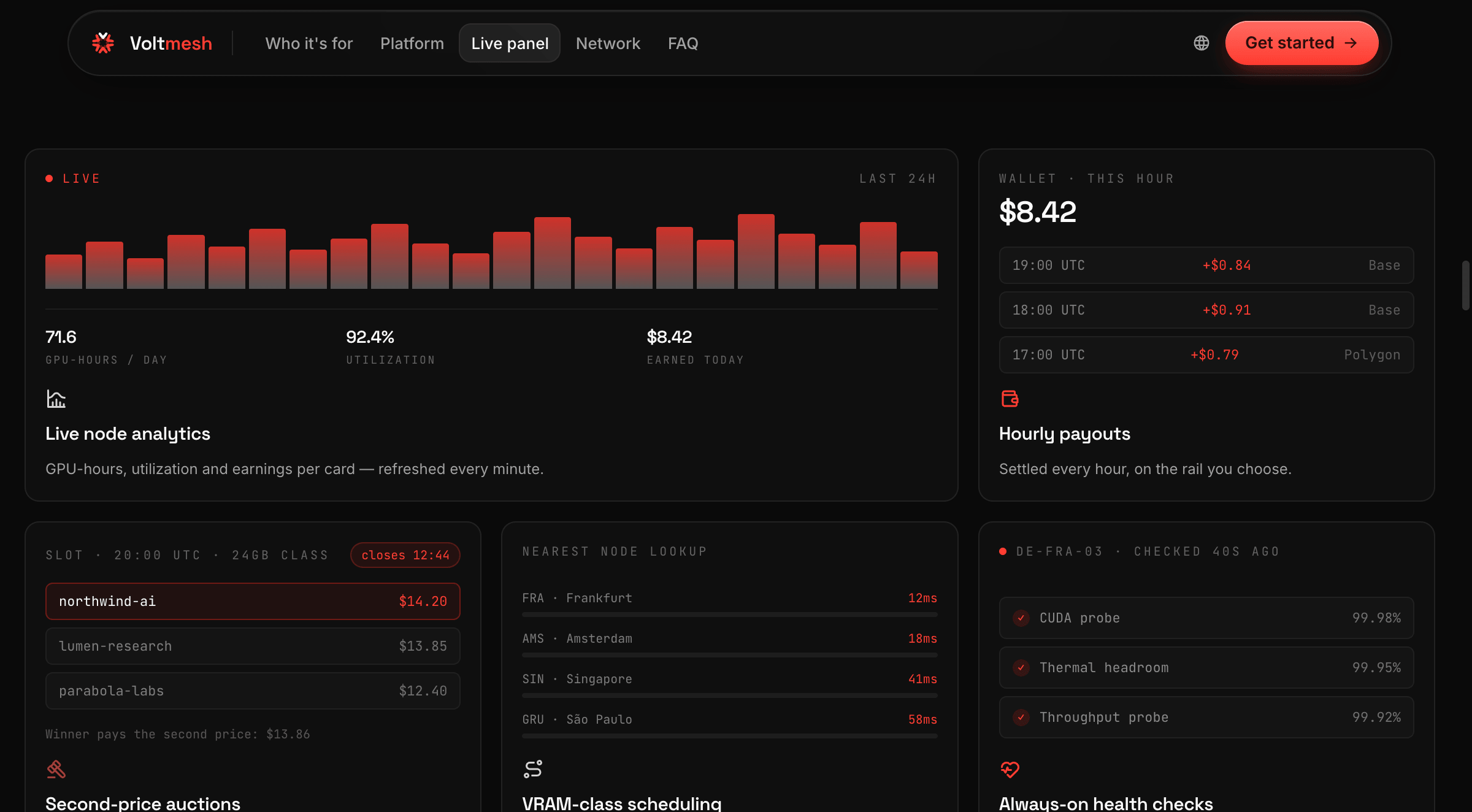Image resolution: width=1472 pixels, height=812 pixels.
Task: Select the northwind-ai bid row
Action: coord(253,602)
